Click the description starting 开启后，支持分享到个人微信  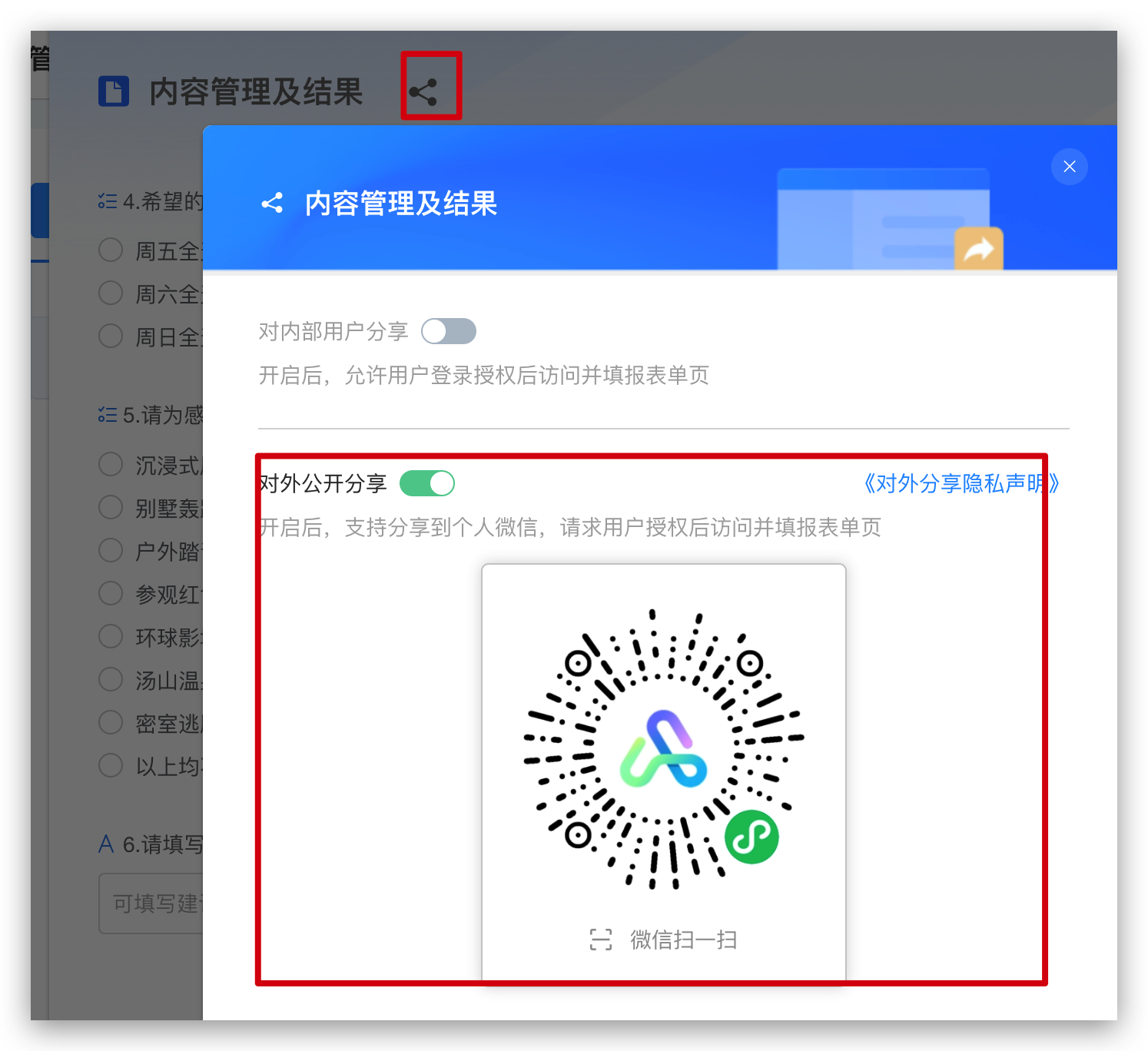570,527
